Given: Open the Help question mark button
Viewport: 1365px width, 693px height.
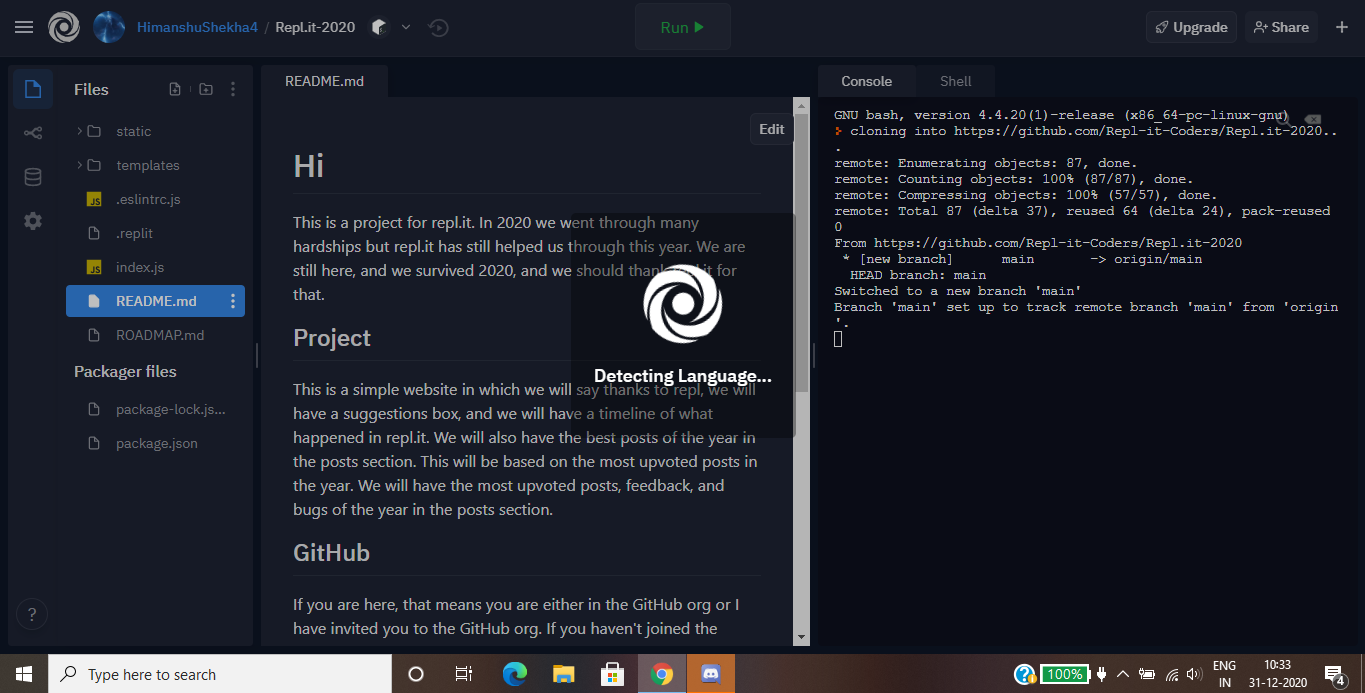Looking at the screenshot, I should (32, 614).
